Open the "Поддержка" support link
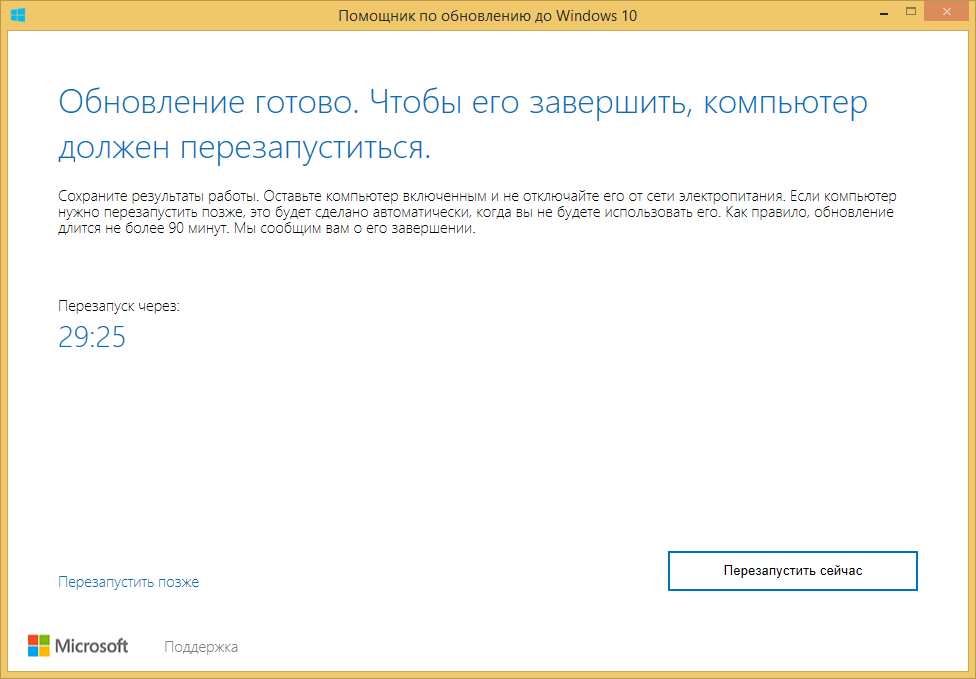Screen dimensions: 976x679 [x=201, y=647]
